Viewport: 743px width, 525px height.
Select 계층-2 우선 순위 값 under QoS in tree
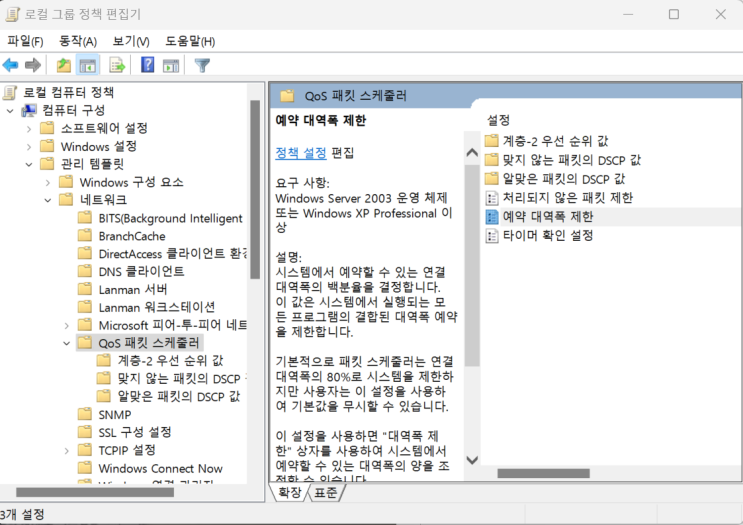click(x=170, y=361)
